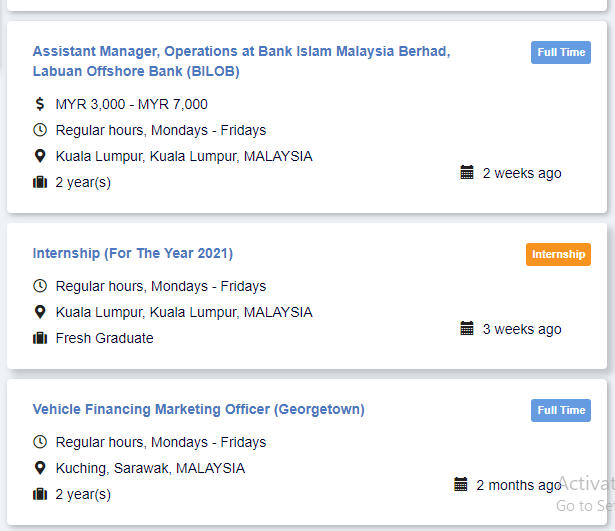The image size is (615, 531).
Task: Click the calendar icon beside 2 weeks ago
Action: point(467,172)
